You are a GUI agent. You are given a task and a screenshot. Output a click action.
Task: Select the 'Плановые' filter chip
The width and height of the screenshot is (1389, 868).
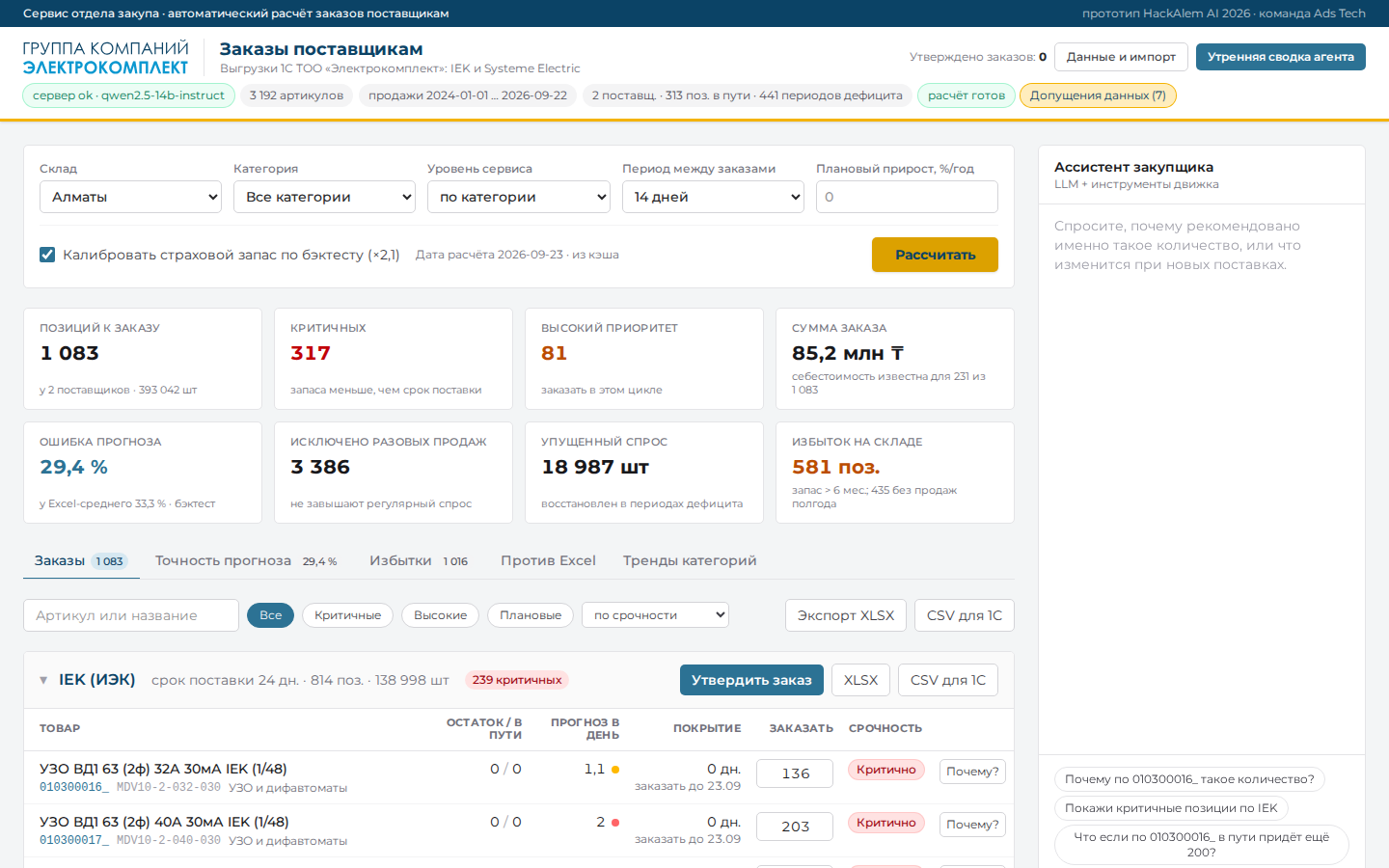pos(531,615)
